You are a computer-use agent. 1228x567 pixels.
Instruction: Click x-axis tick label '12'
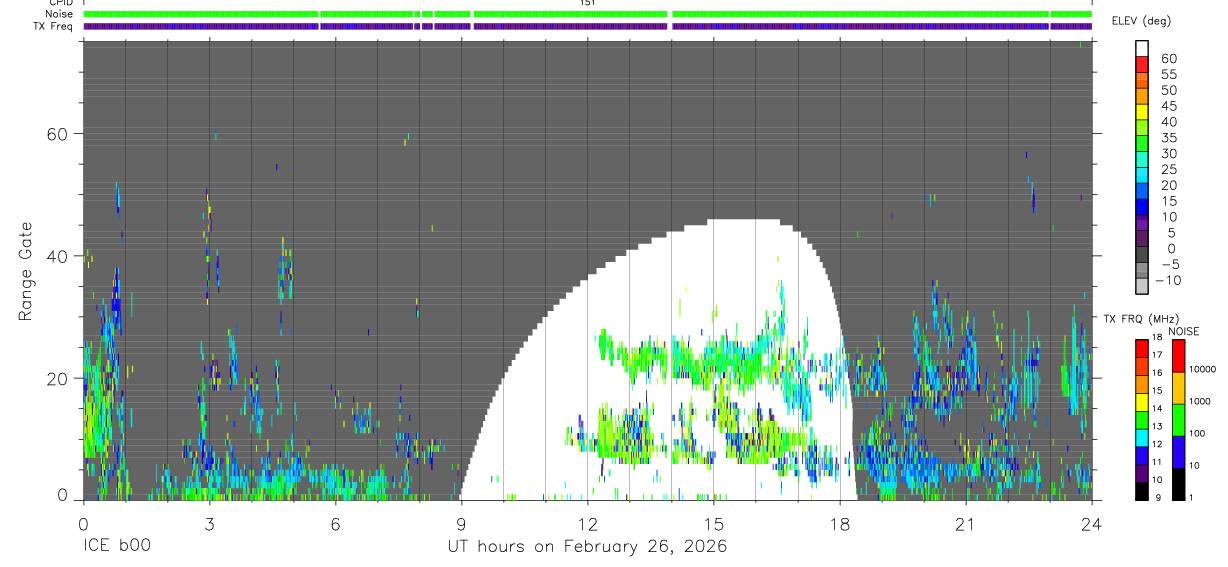(587, 524)
